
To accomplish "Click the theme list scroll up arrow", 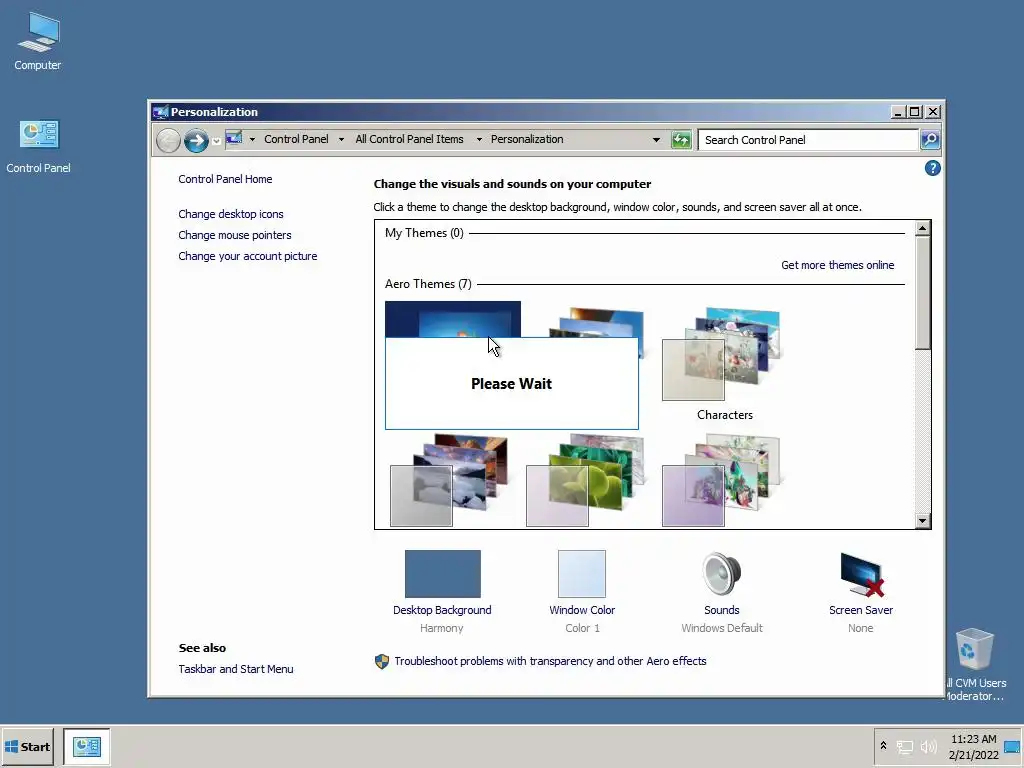I will (x=922, y=228).
